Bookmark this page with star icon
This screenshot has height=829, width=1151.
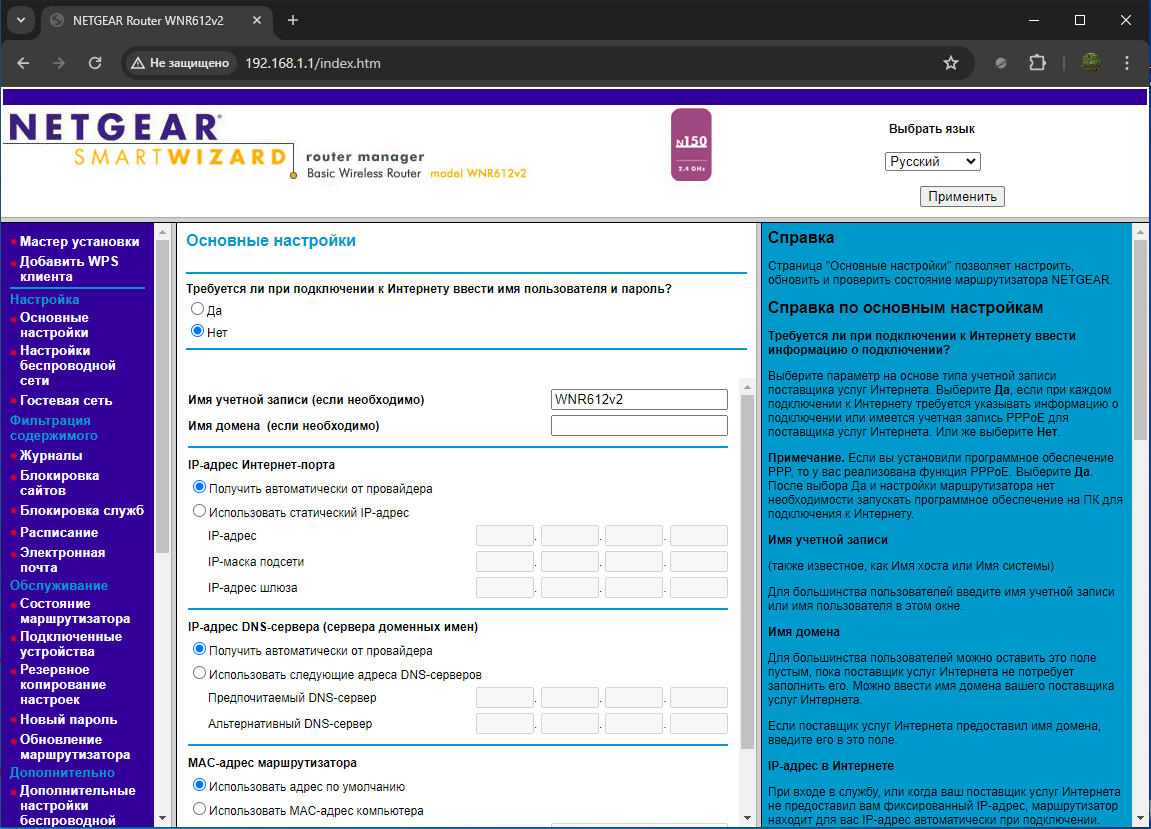coord(950,63)
